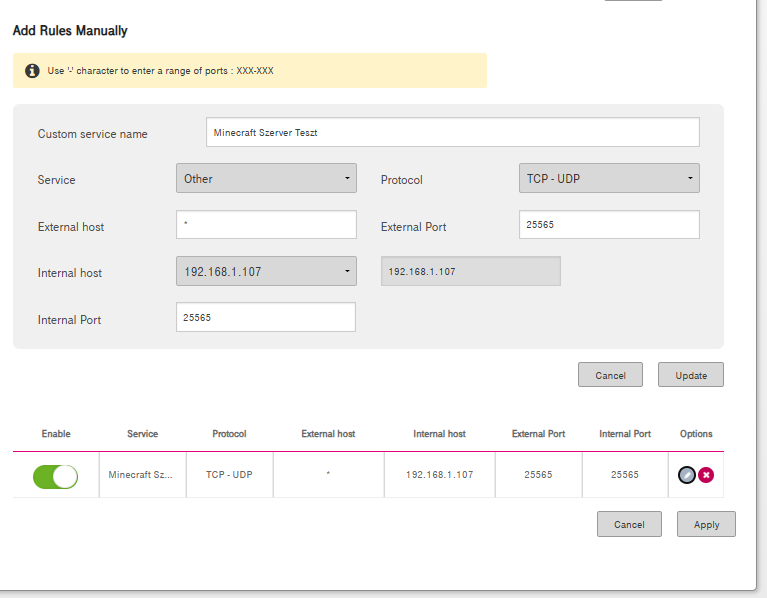
Task: Toggle the Minecraft rule enable switch
Action: pyautogui.click(x=55, y=477)
